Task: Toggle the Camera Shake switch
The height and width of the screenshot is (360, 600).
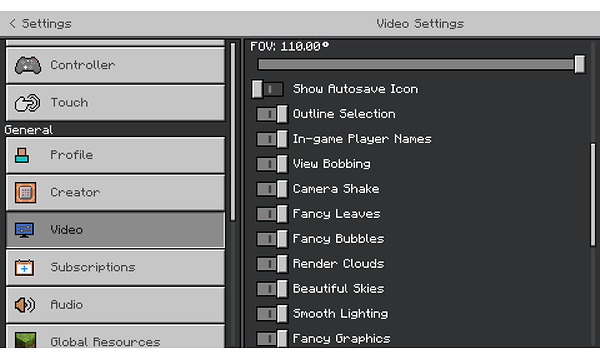Action: (x=272, y=189)
